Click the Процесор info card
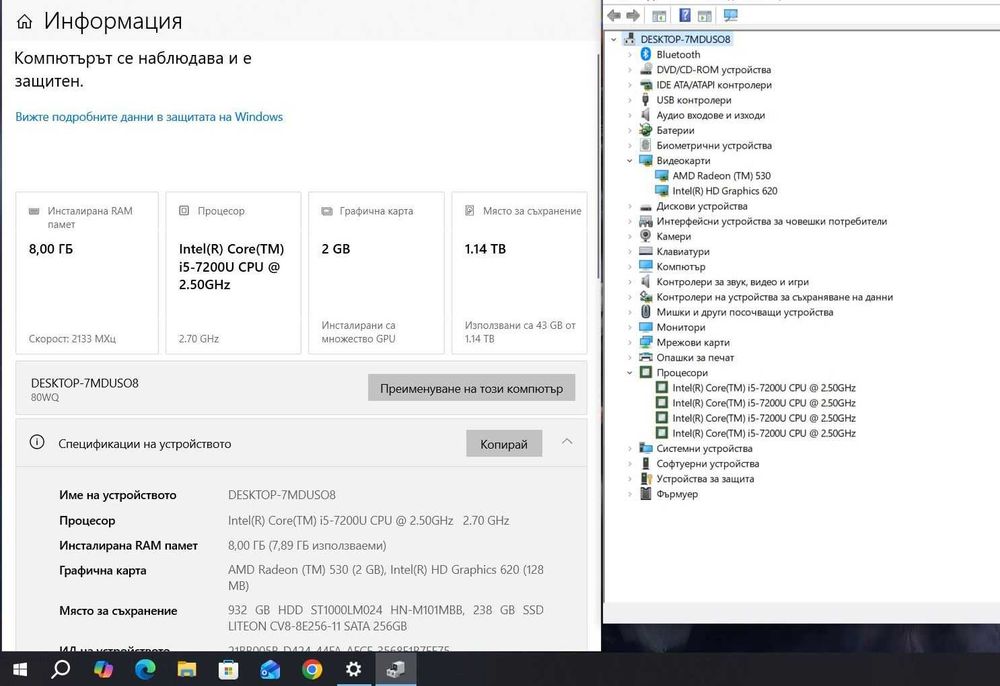Screen dimensions: 1000x686 click(233, 273)
